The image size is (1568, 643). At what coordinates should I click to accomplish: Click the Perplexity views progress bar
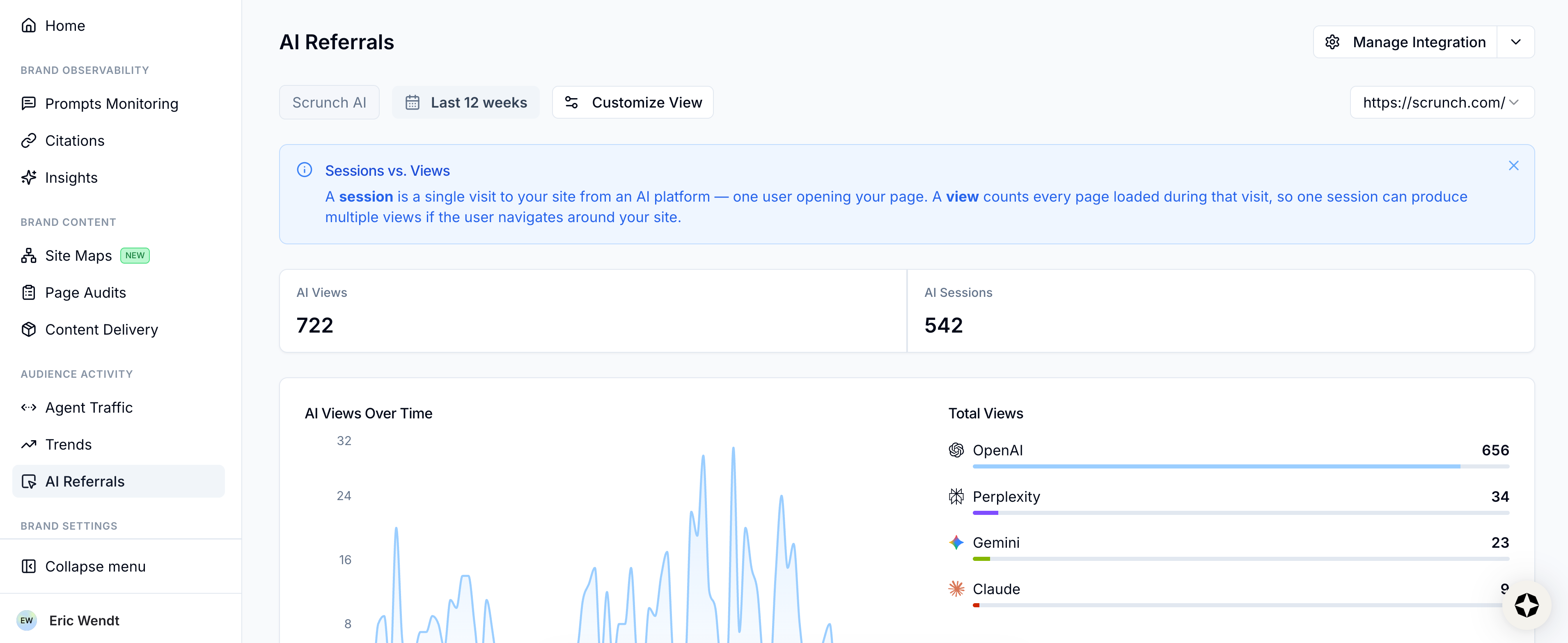tap(1240, 513)
